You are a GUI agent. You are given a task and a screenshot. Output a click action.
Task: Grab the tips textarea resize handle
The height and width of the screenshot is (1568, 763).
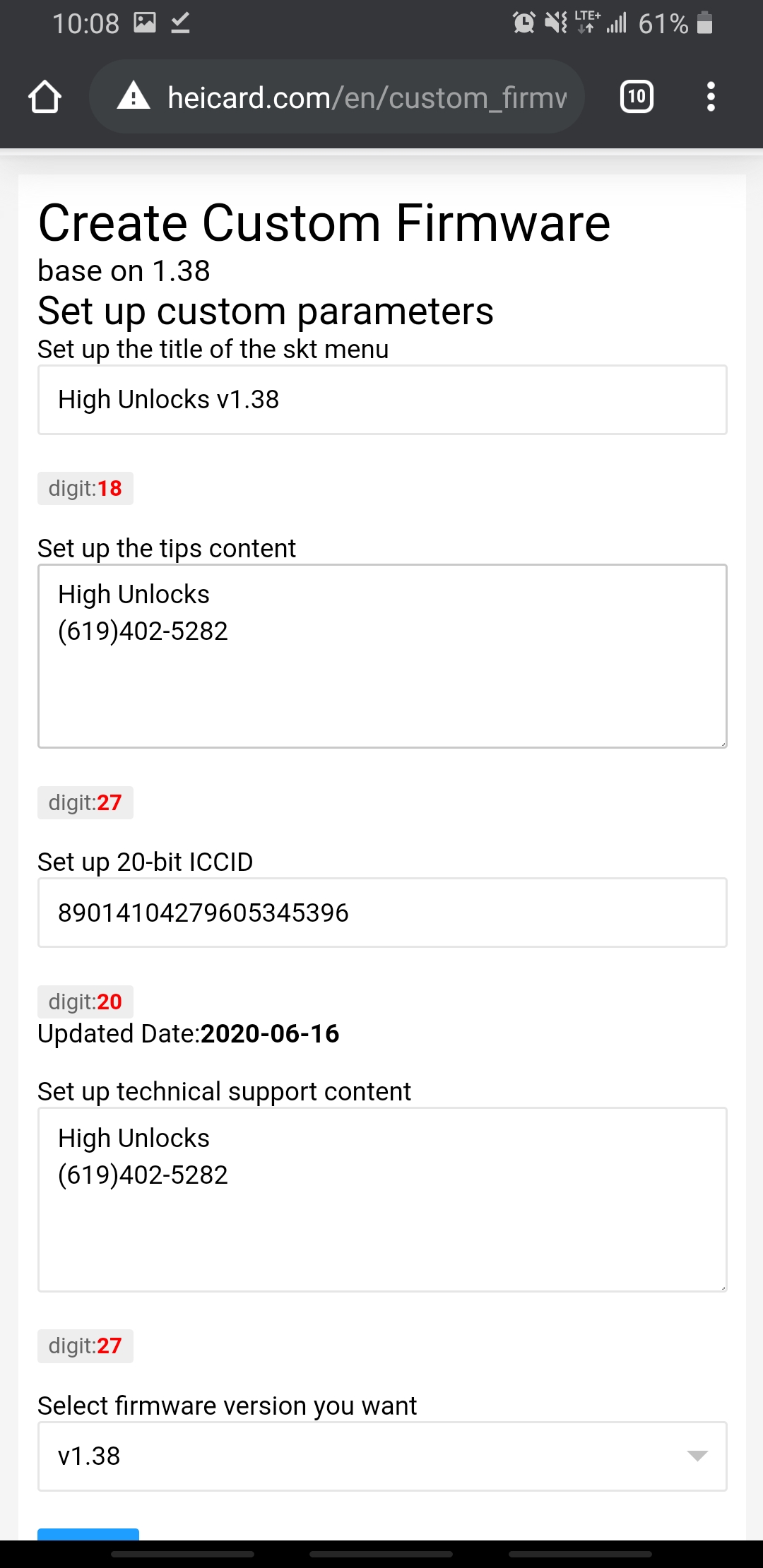pyautogui.click(x=722, y=743)
